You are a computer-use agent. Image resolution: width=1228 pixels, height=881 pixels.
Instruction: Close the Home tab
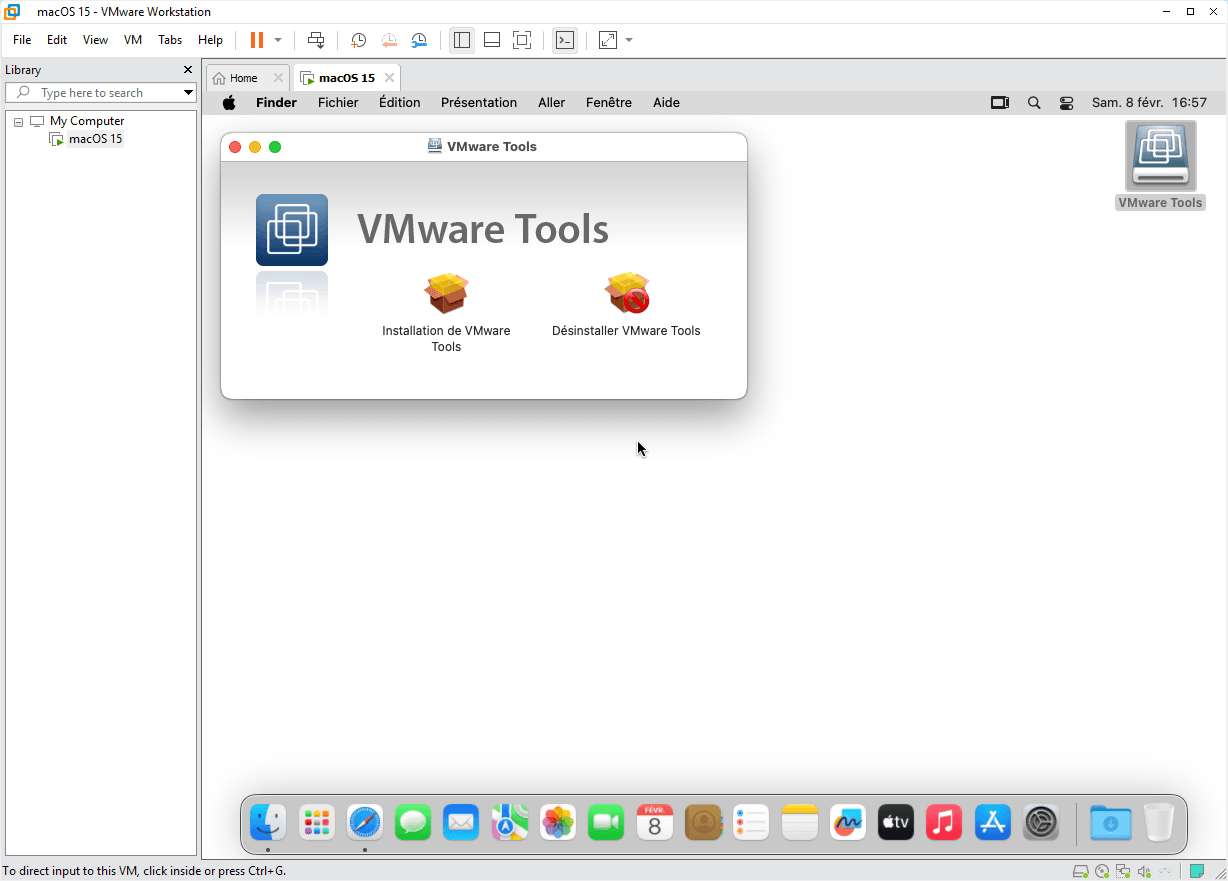[x=279, y=78]
